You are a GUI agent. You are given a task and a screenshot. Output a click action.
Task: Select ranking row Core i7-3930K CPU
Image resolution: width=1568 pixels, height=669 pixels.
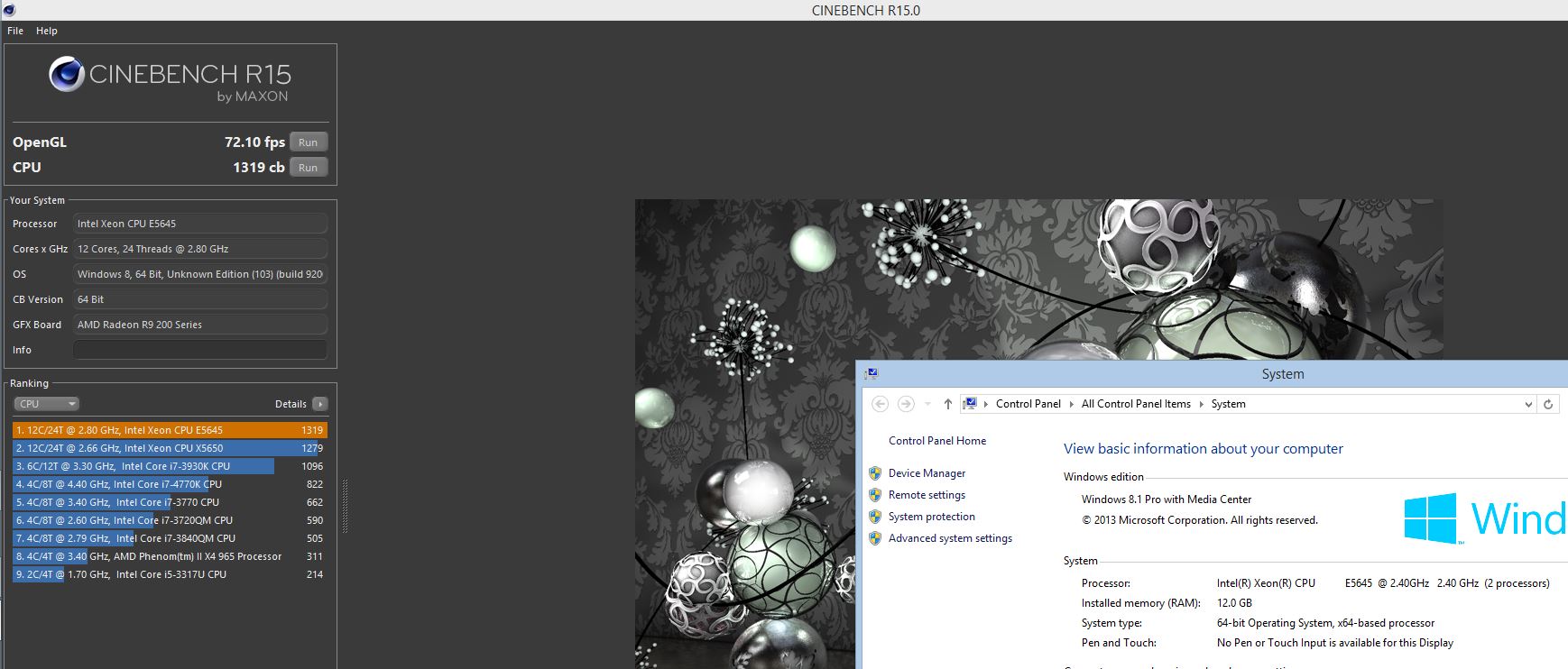tap(170, 466)
